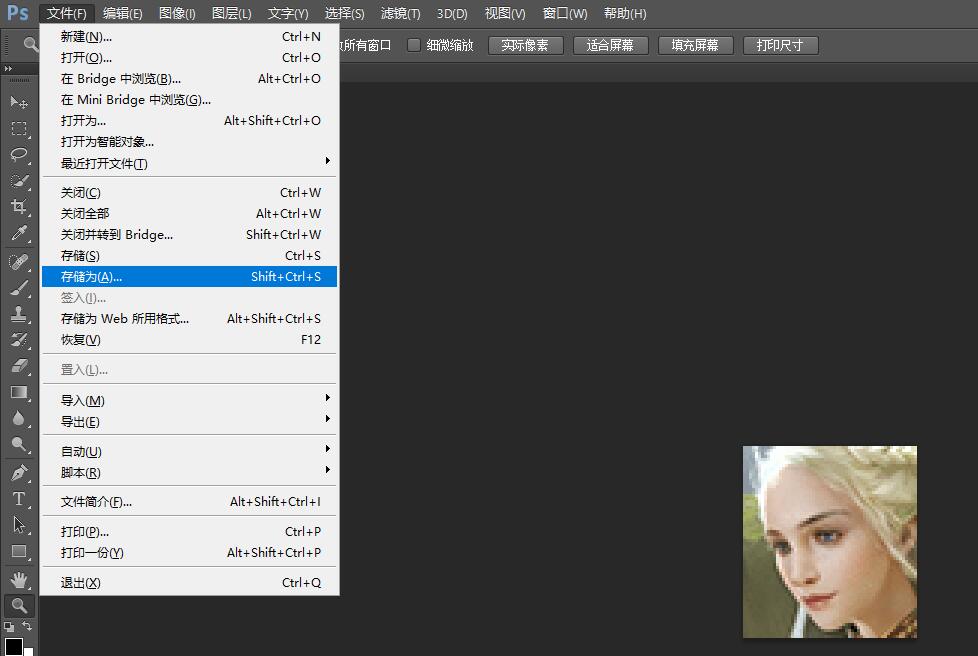Screen dimensions: 978x656
Task: Open the 帮助(H) menu
Action: pos(625,14)
